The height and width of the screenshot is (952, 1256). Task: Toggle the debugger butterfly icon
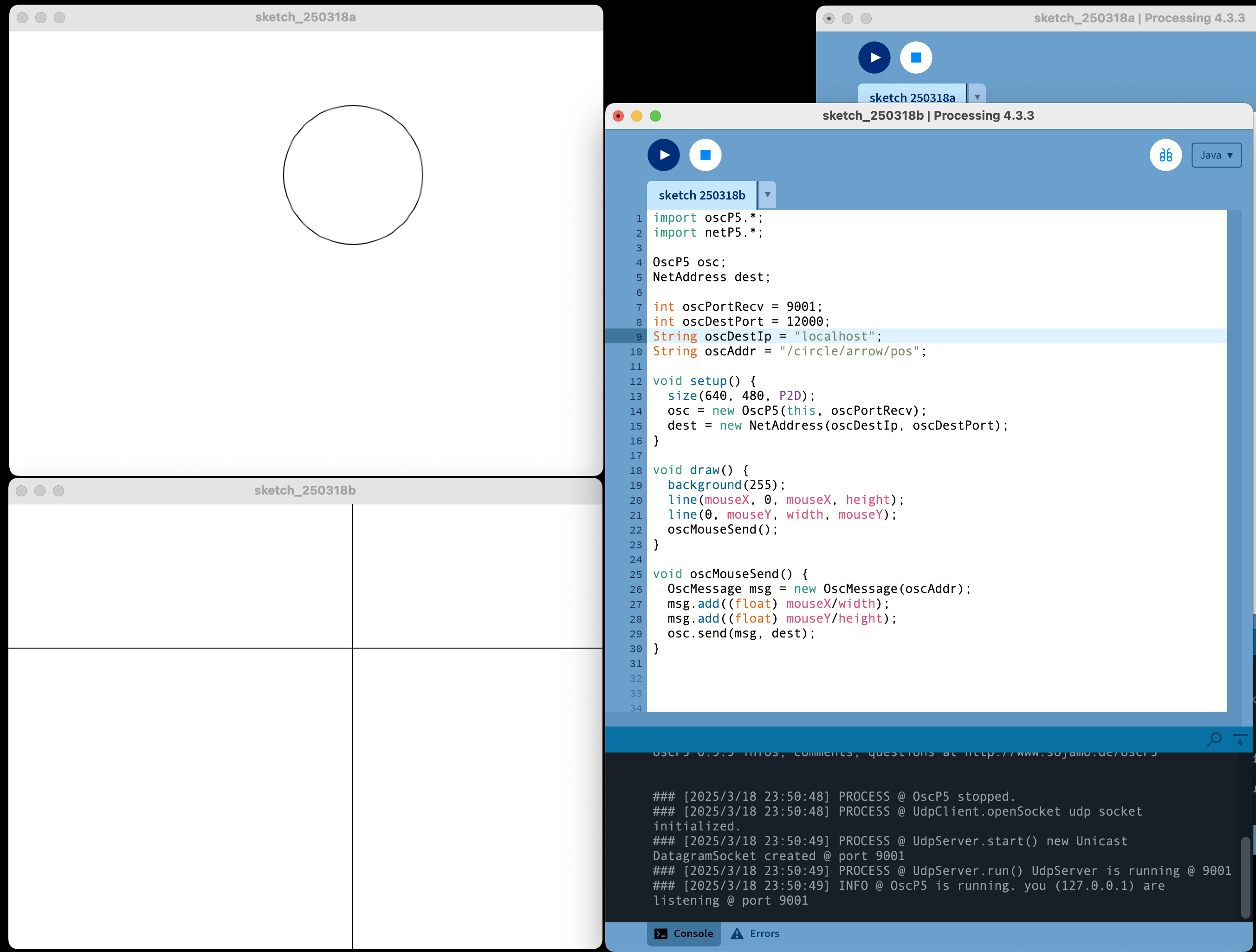[1165, 155]
